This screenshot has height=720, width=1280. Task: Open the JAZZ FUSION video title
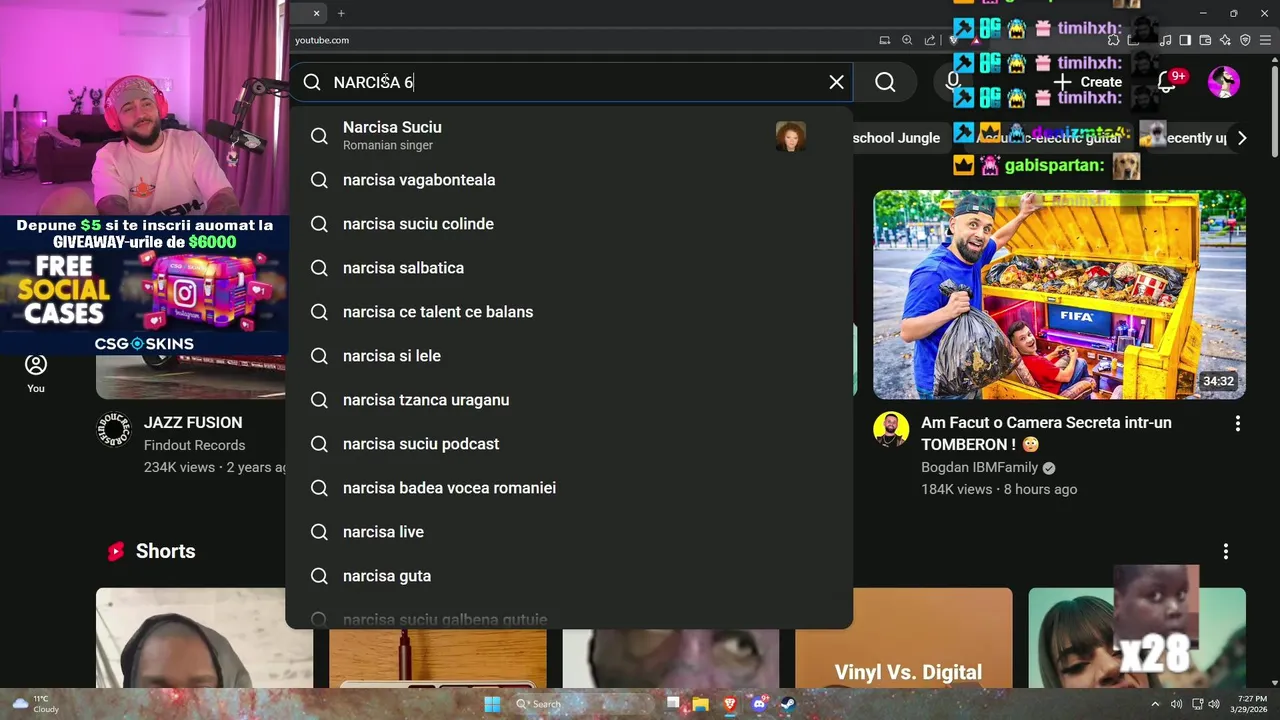193,422
